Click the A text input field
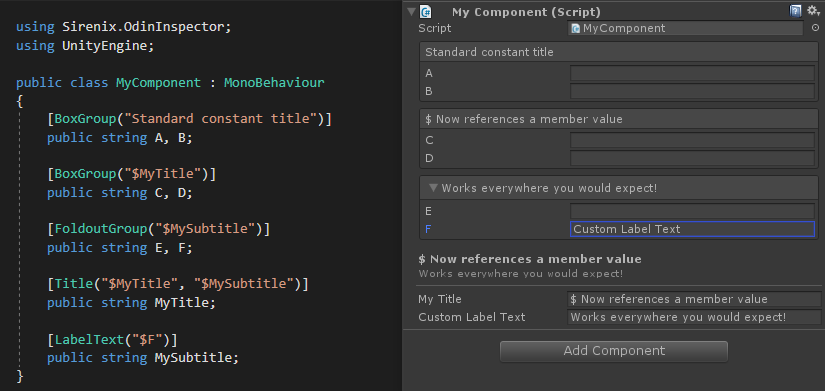This screenshot has height=391, width=825. pos(692,73)
